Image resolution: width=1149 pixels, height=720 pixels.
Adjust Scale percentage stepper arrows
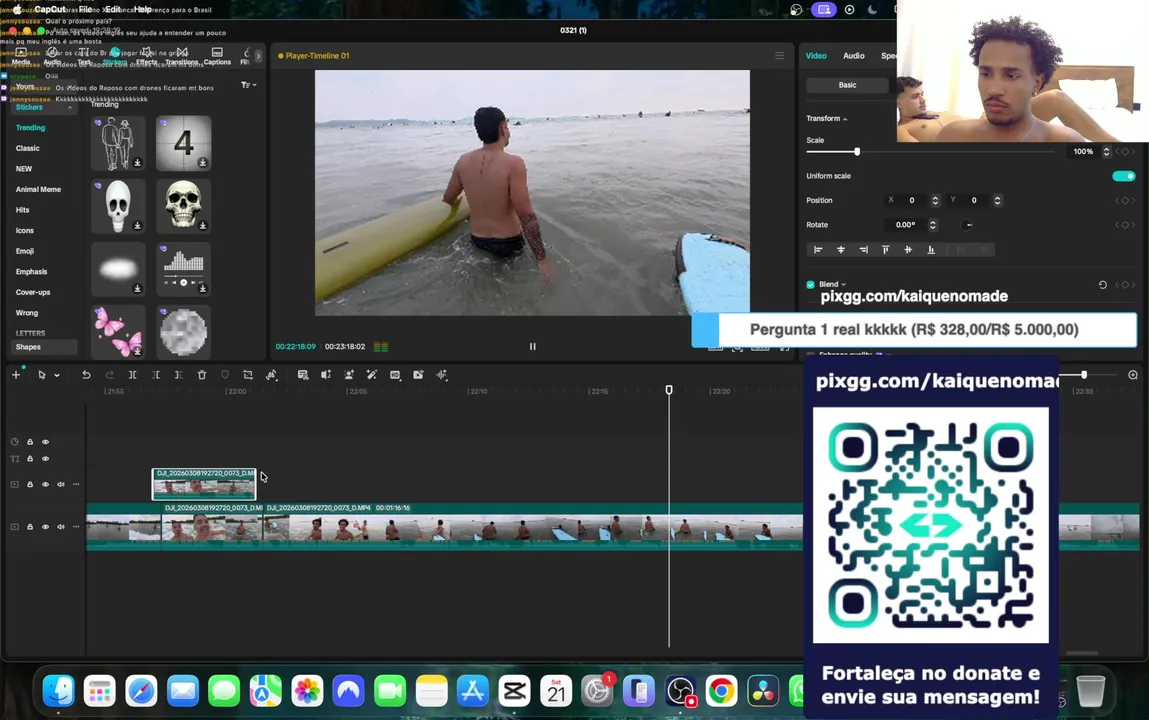1106,152
